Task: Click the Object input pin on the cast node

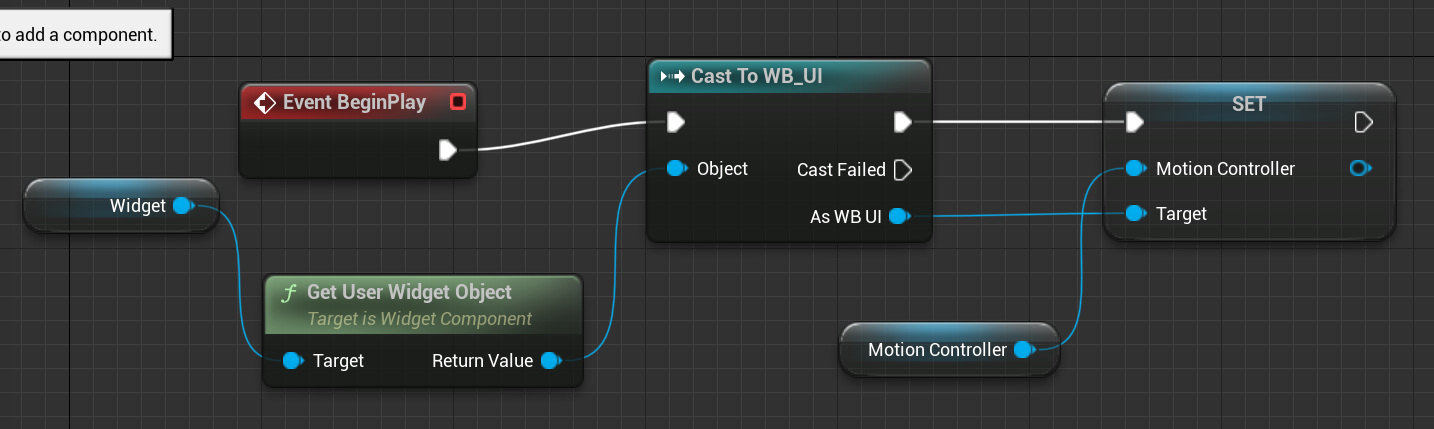Action: click(677, 169)
